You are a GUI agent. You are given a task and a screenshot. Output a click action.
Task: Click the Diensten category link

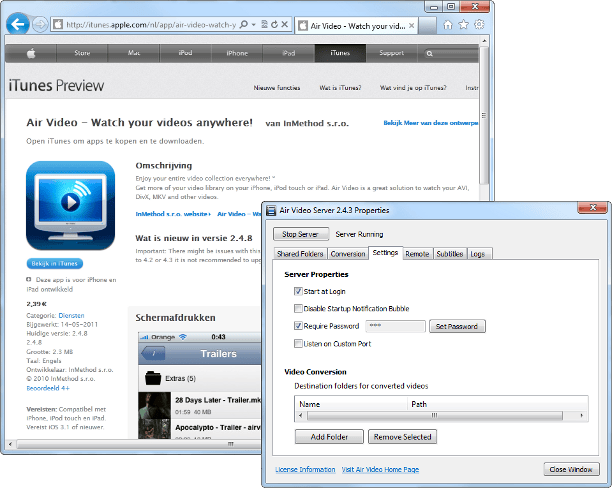[71, 315]
